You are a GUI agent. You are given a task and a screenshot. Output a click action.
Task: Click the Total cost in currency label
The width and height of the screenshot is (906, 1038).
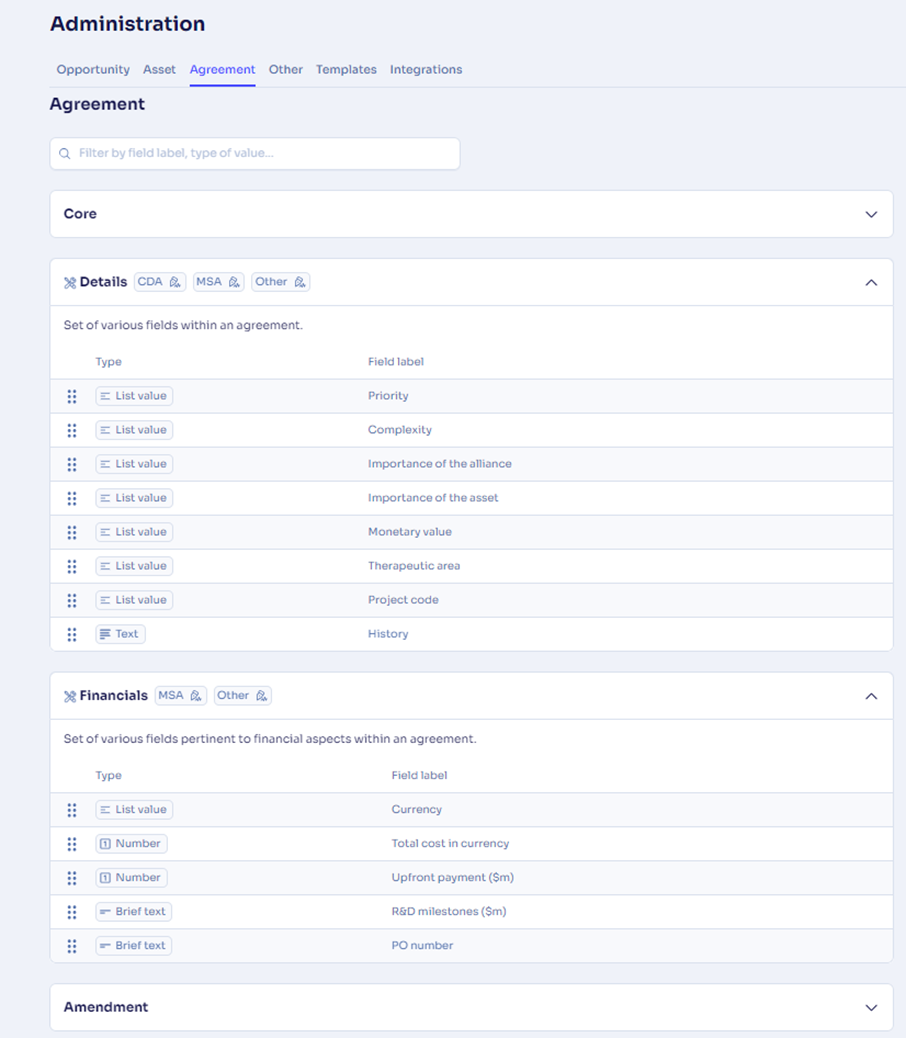click(450, 843)
